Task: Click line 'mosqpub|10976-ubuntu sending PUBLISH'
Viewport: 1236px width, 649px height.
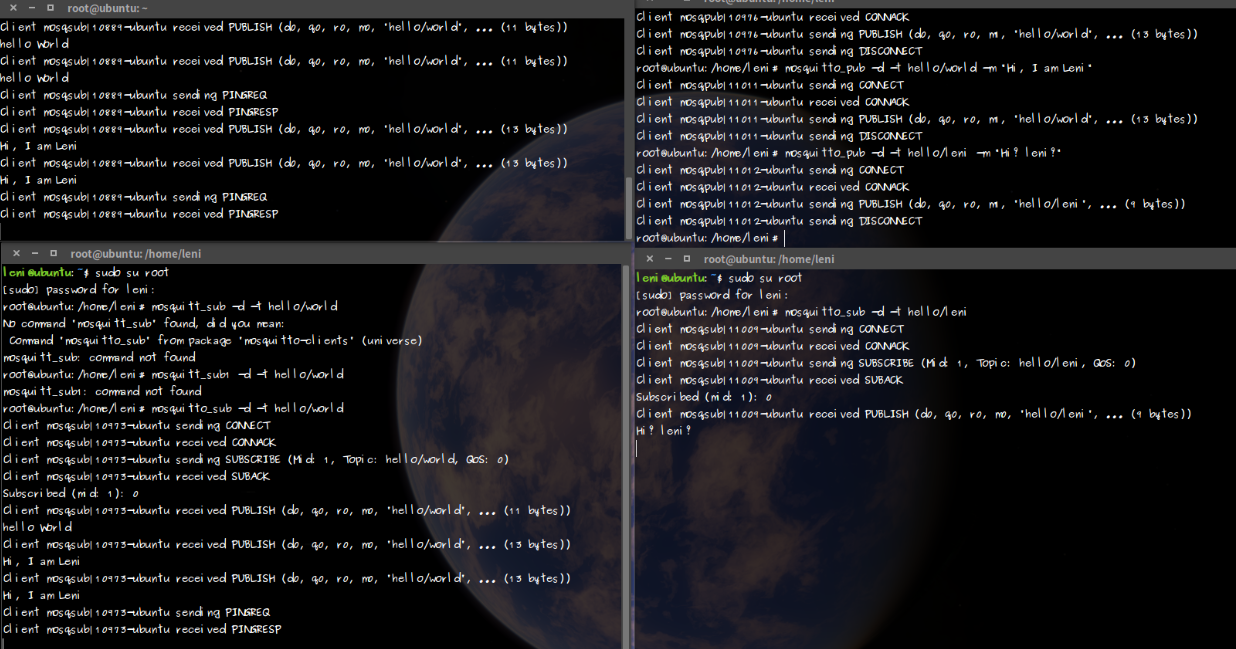Action: point(917,34)
